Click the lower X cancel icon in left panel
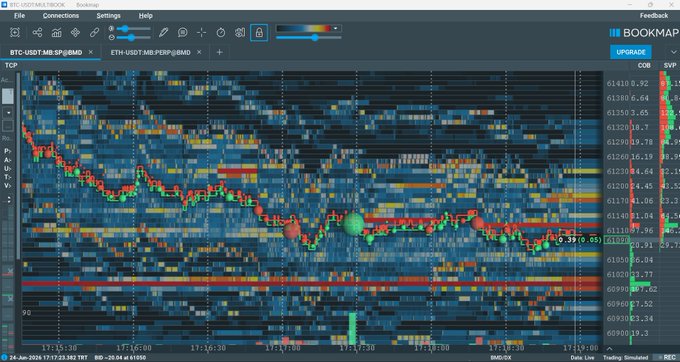This screenshot has width=680, height=362. coord(10,299)
